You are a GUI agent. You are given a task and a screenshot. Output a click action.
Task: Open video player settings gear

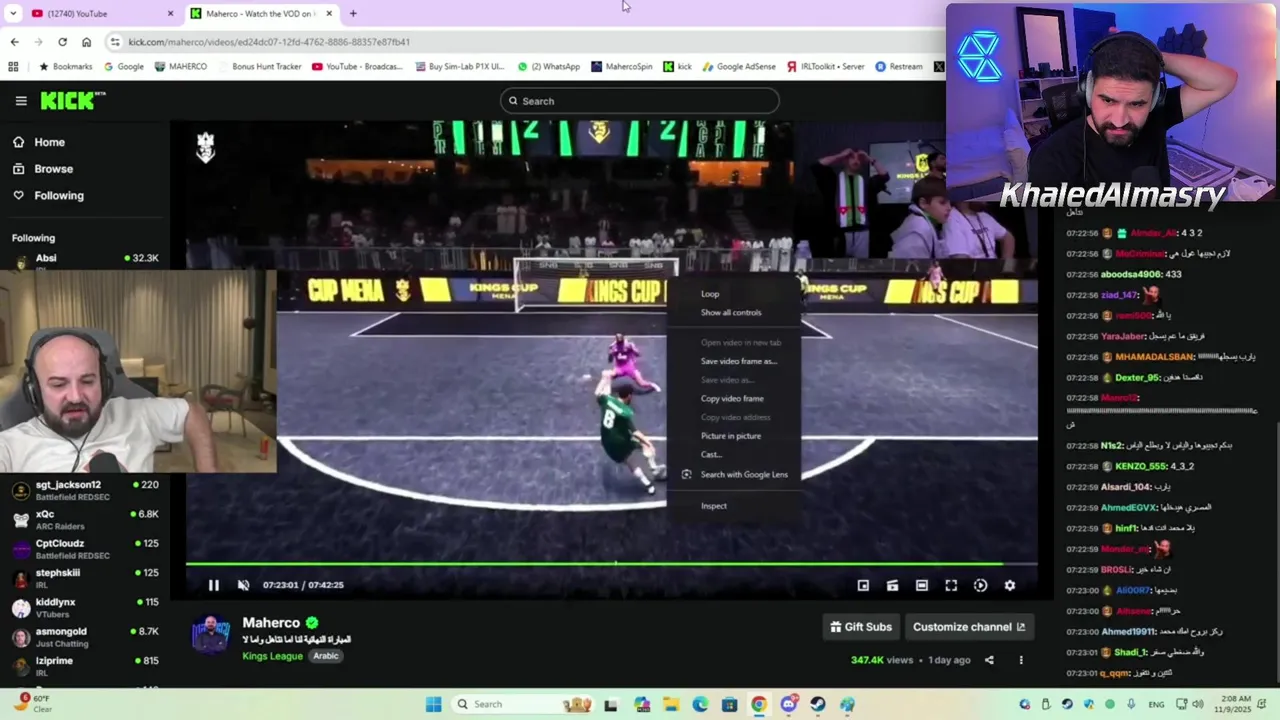(1010, 586)
